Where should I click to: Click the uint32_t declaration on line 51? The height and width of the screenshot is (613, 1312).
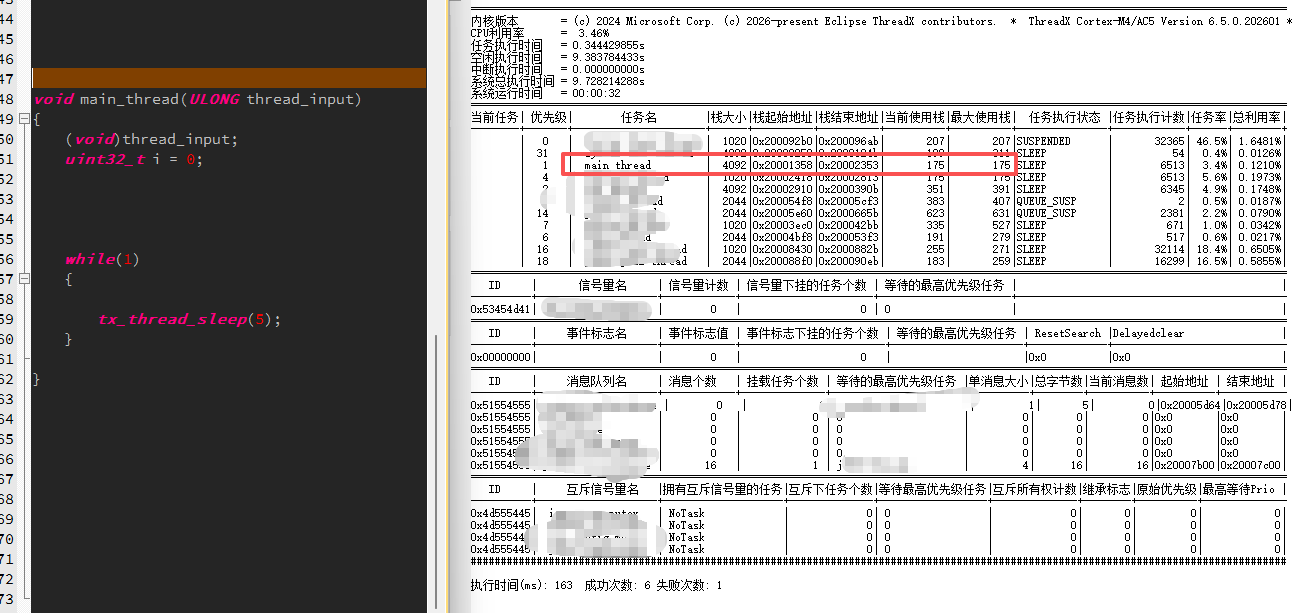click(105, 159)
